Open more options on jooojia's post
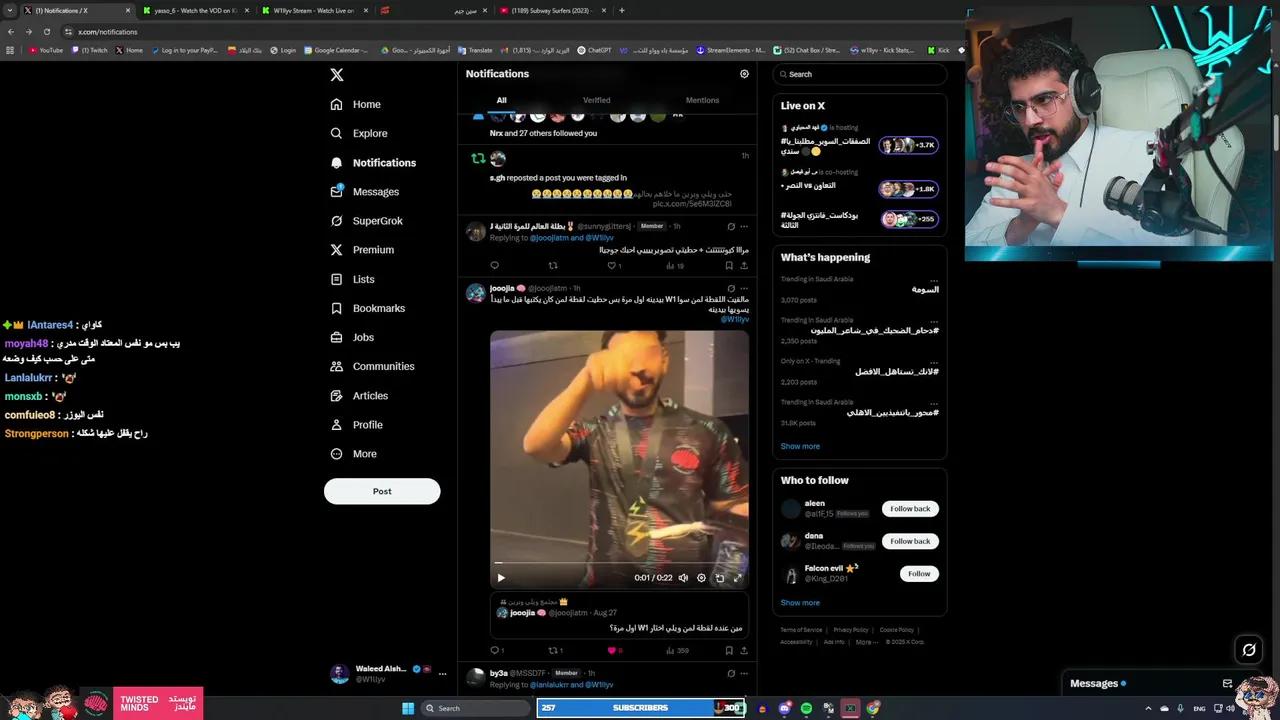 (743, 288)
